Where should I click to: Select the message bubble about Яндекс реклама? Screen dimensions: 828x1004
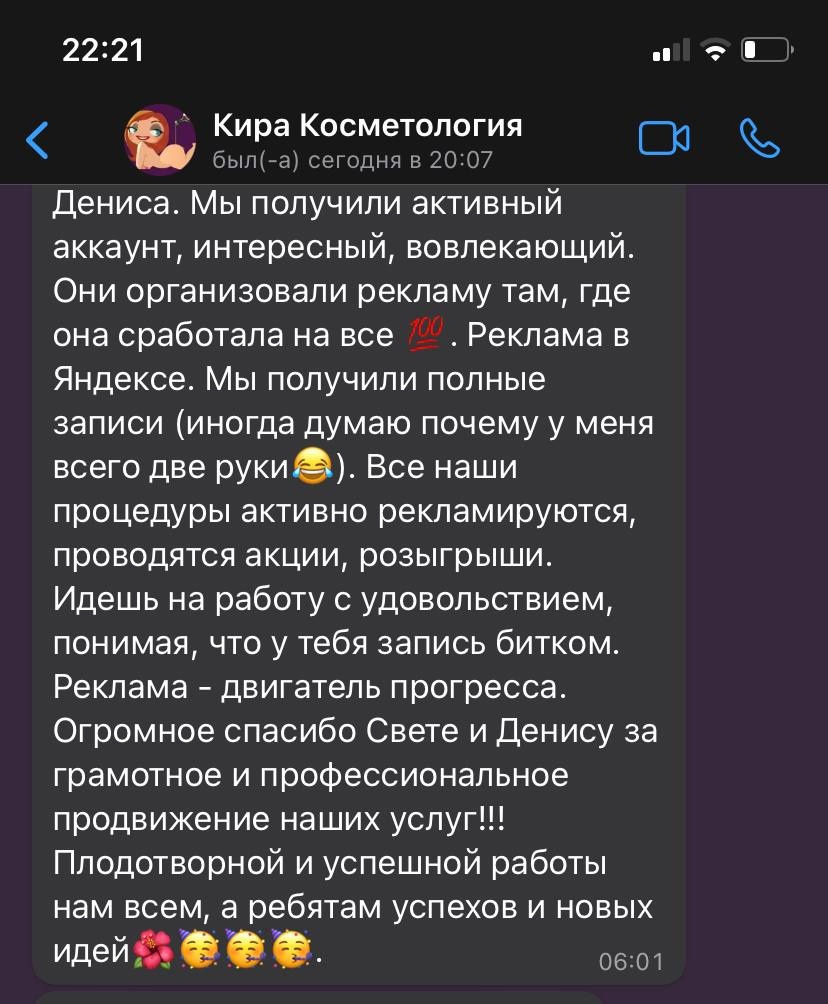359,584
